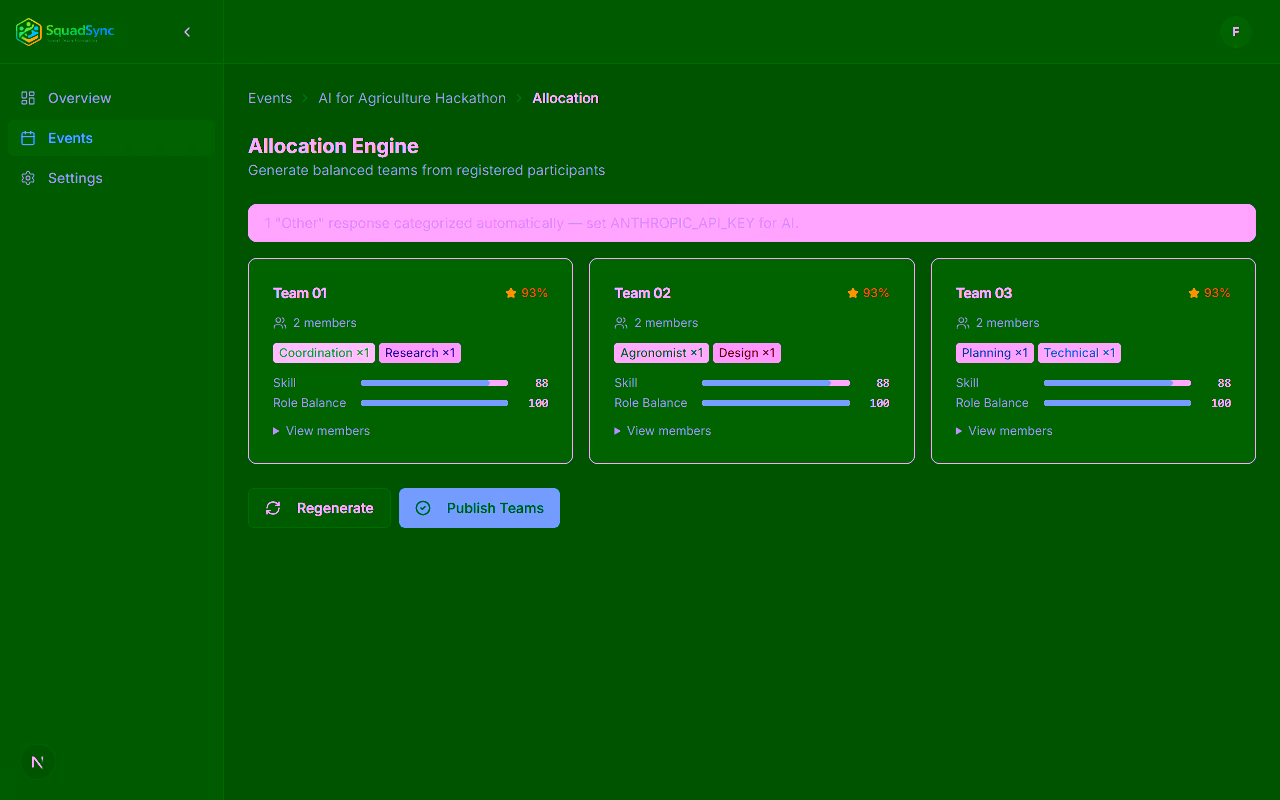Click "2 members" text on Team 03

[x=1008, y=323]
